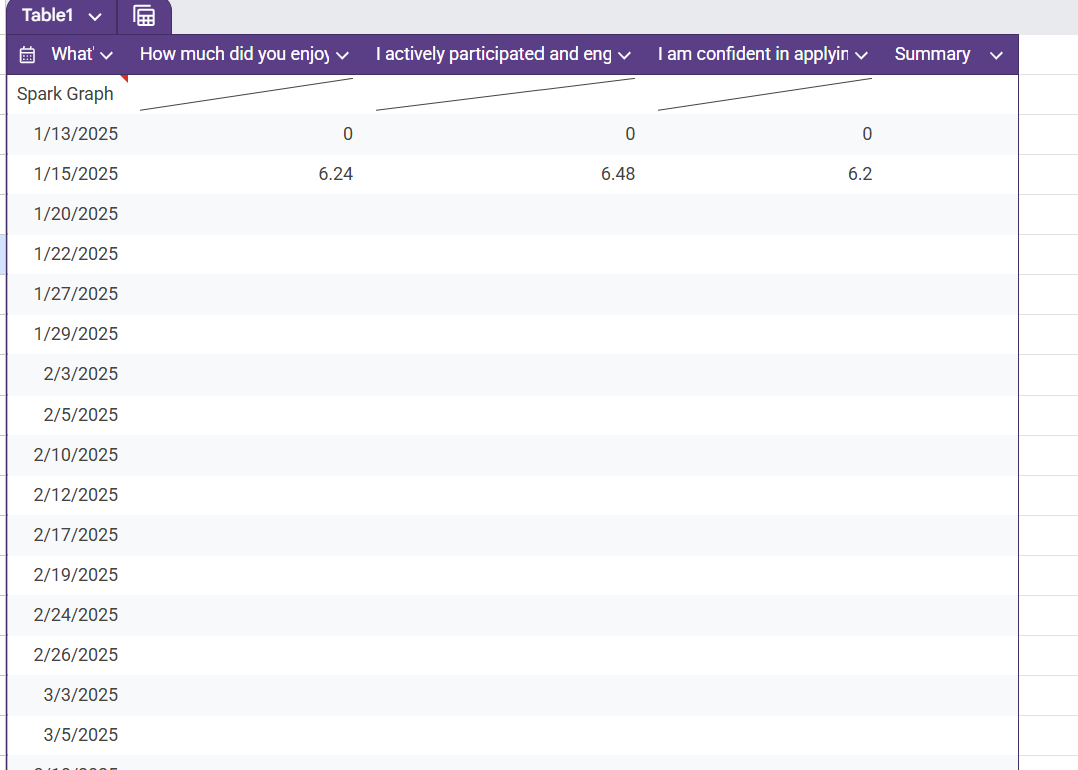The image size is (1078, 770).
Task: Click the calendar date-type icon in the header
Action: coord(27,55)
